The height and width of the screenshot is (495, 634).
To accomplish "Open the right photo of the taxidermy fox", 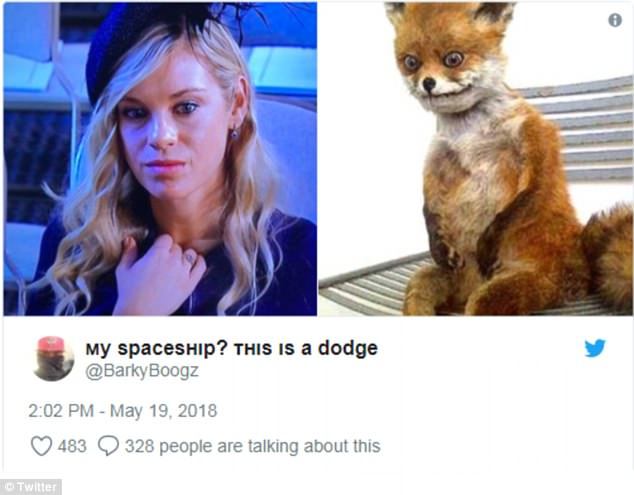I will [476, 159].
